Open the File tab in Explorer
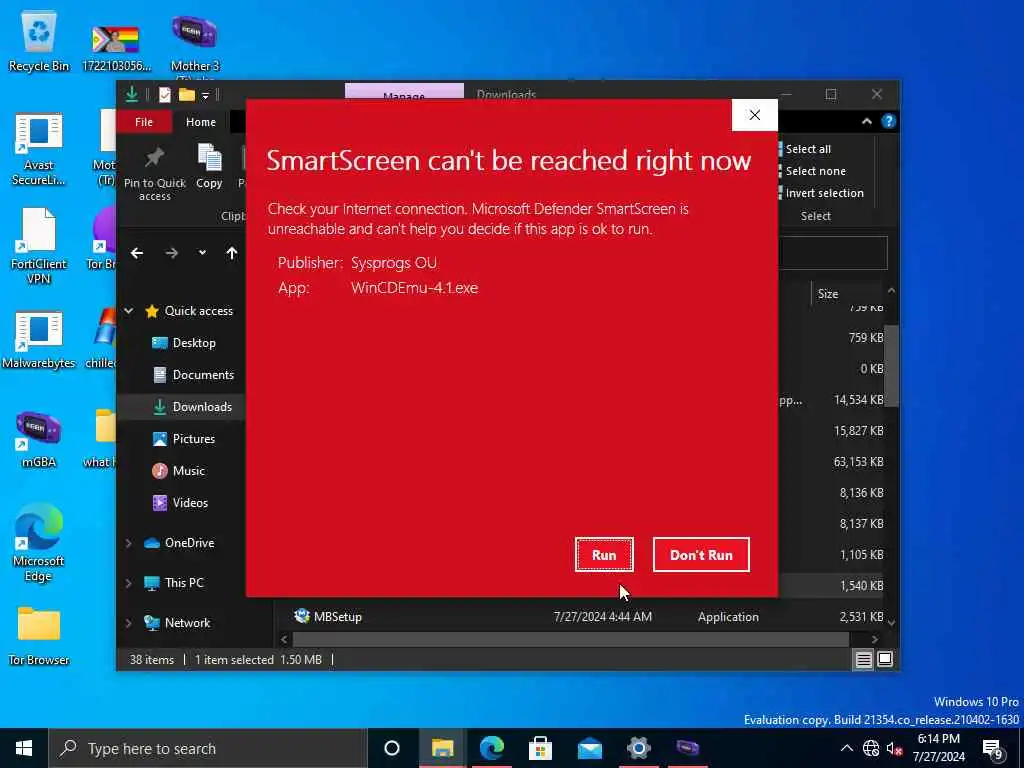This screenshot has width=1024, height=768. pyautogui.click(x=144, y=122)
